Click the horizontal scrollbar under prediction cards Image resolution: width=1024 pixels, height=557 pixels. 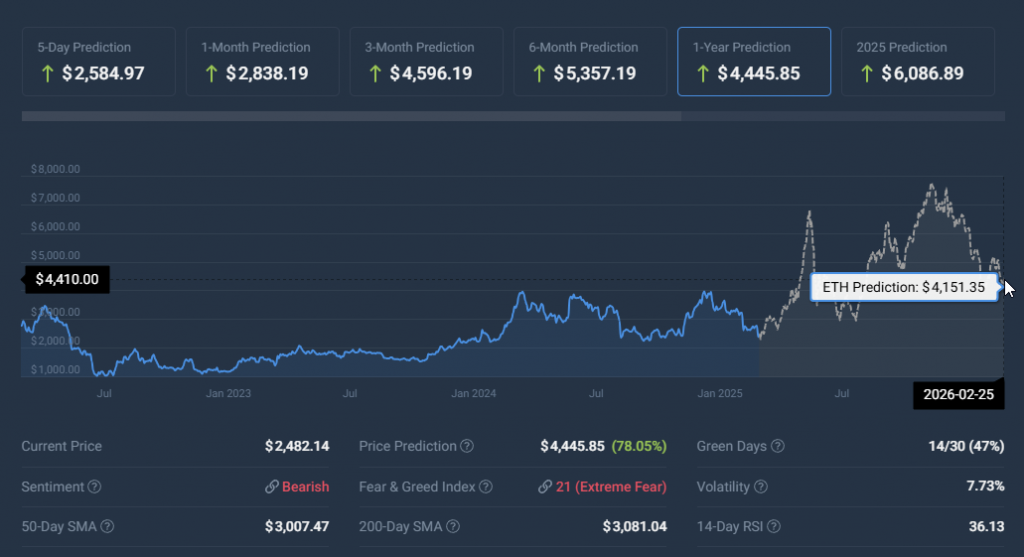click(351, 116)
